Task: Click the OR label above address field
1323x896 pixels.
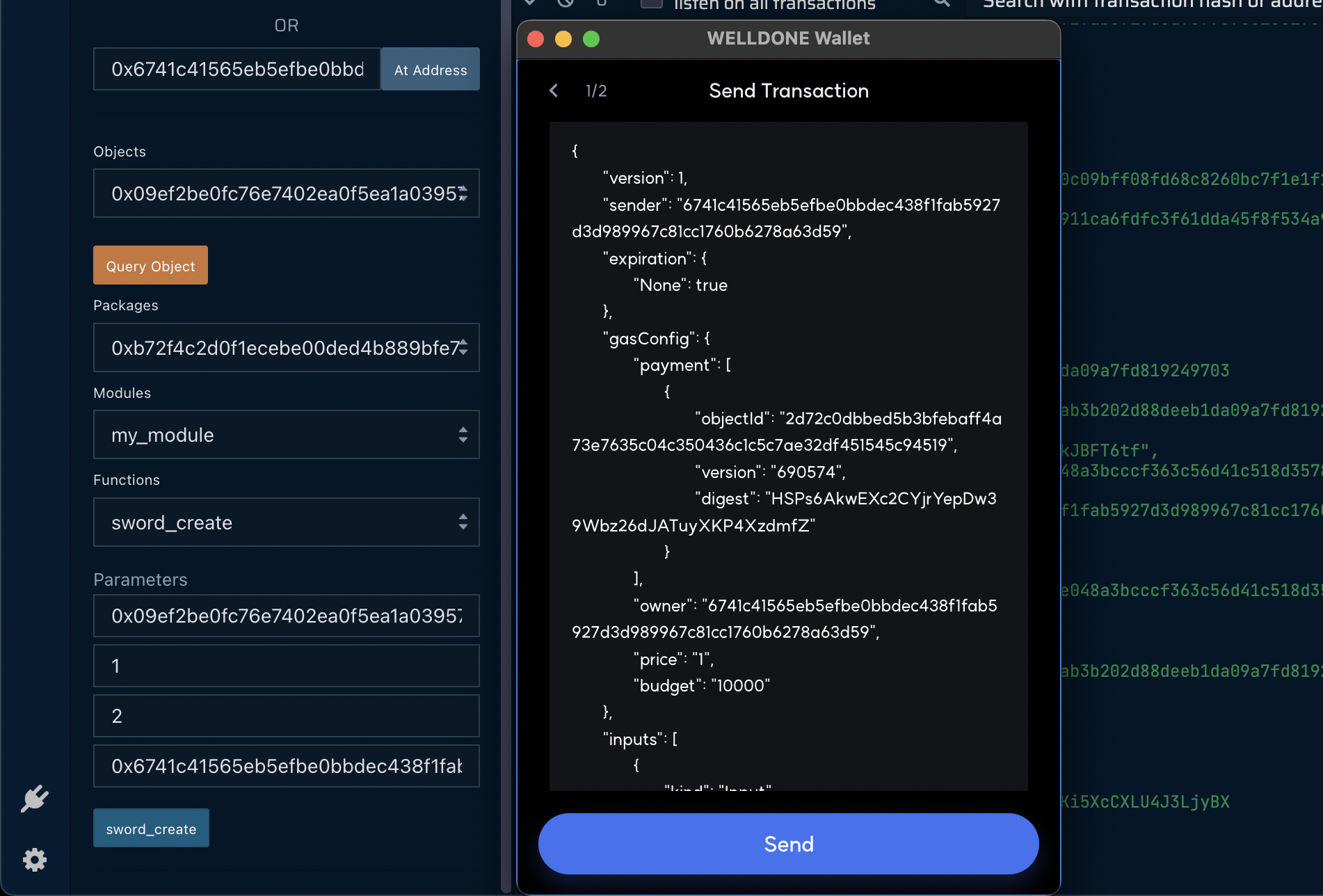Action: [x=287, y=26]
